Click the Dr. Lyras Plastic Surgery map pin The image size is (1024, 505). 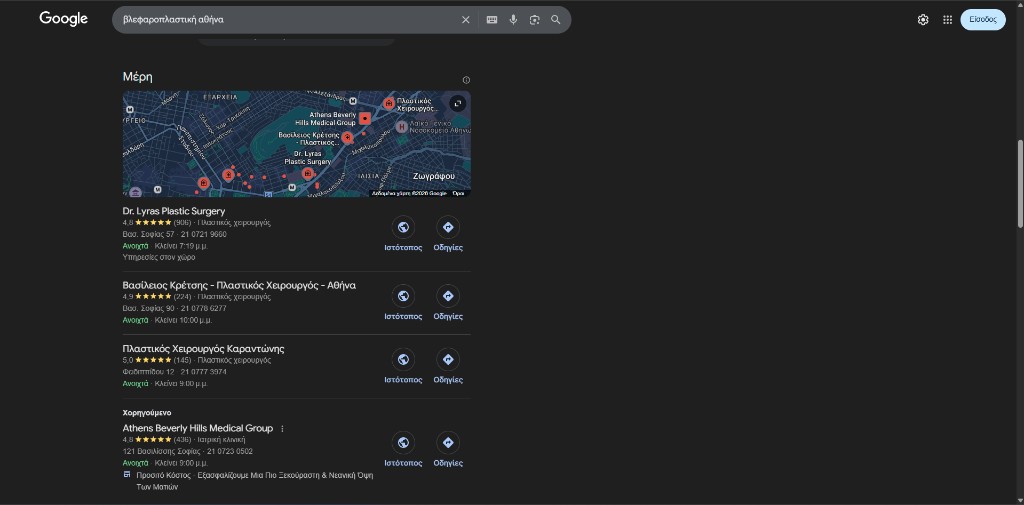coord(308,174)
